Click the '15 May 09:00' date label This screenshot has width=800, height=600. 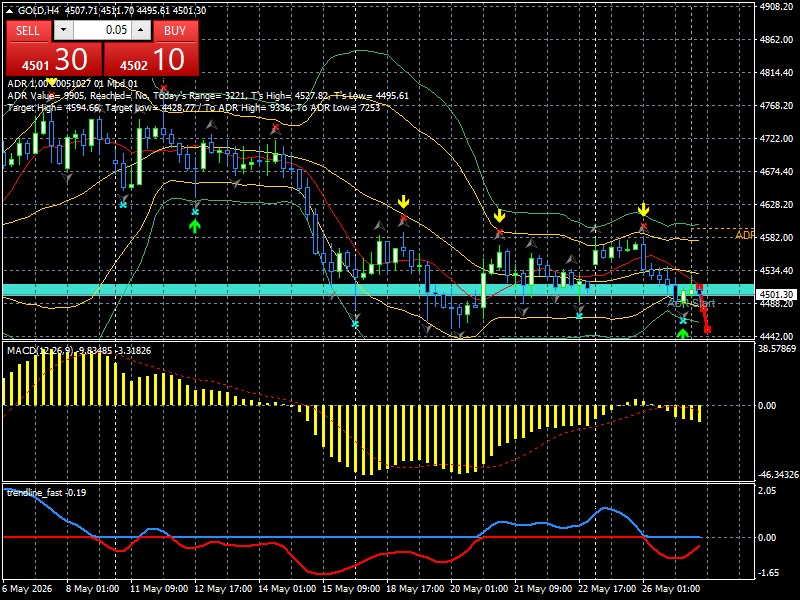point(351,589)
